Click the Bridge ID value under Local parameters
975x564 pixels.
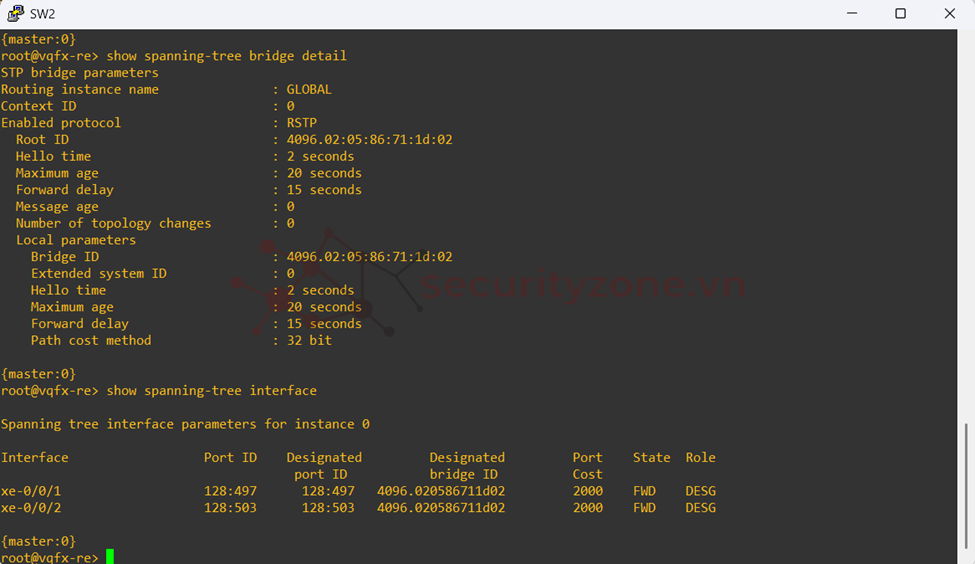coord(369,257)
